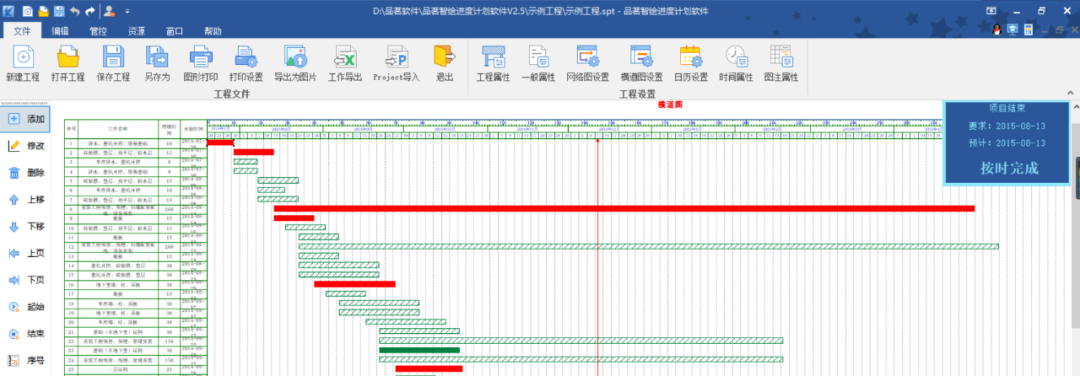Click the 预计：2015-08-13 date line
1080x376 pixels.
[1006, 143]
